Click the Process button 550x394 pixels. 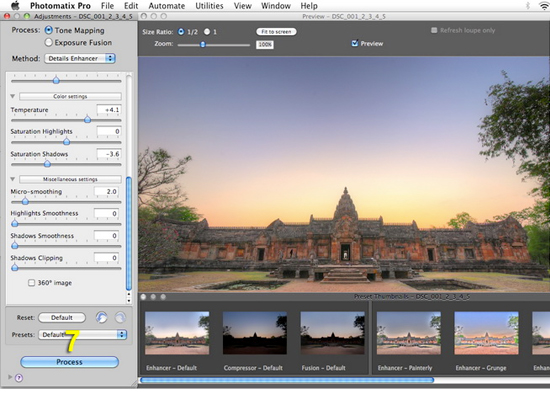tap(69, 362)
